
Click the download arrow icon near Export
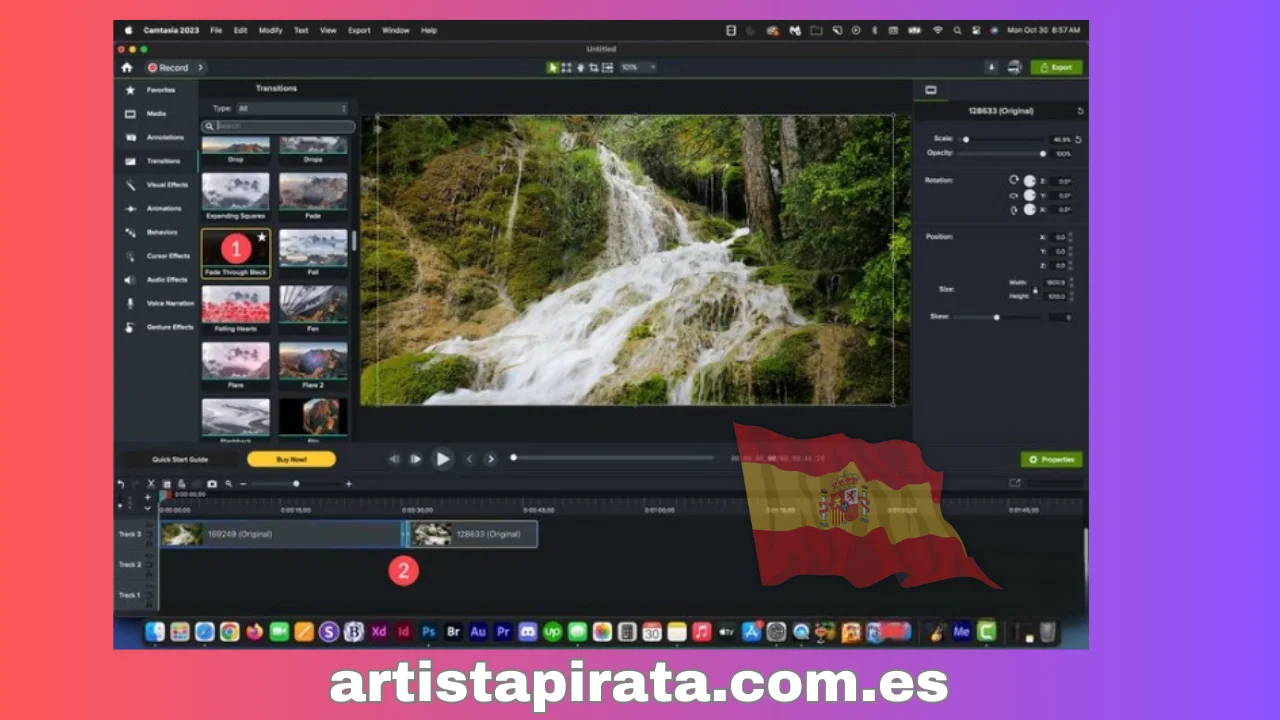pyautogui.click(x=991, y=67)
